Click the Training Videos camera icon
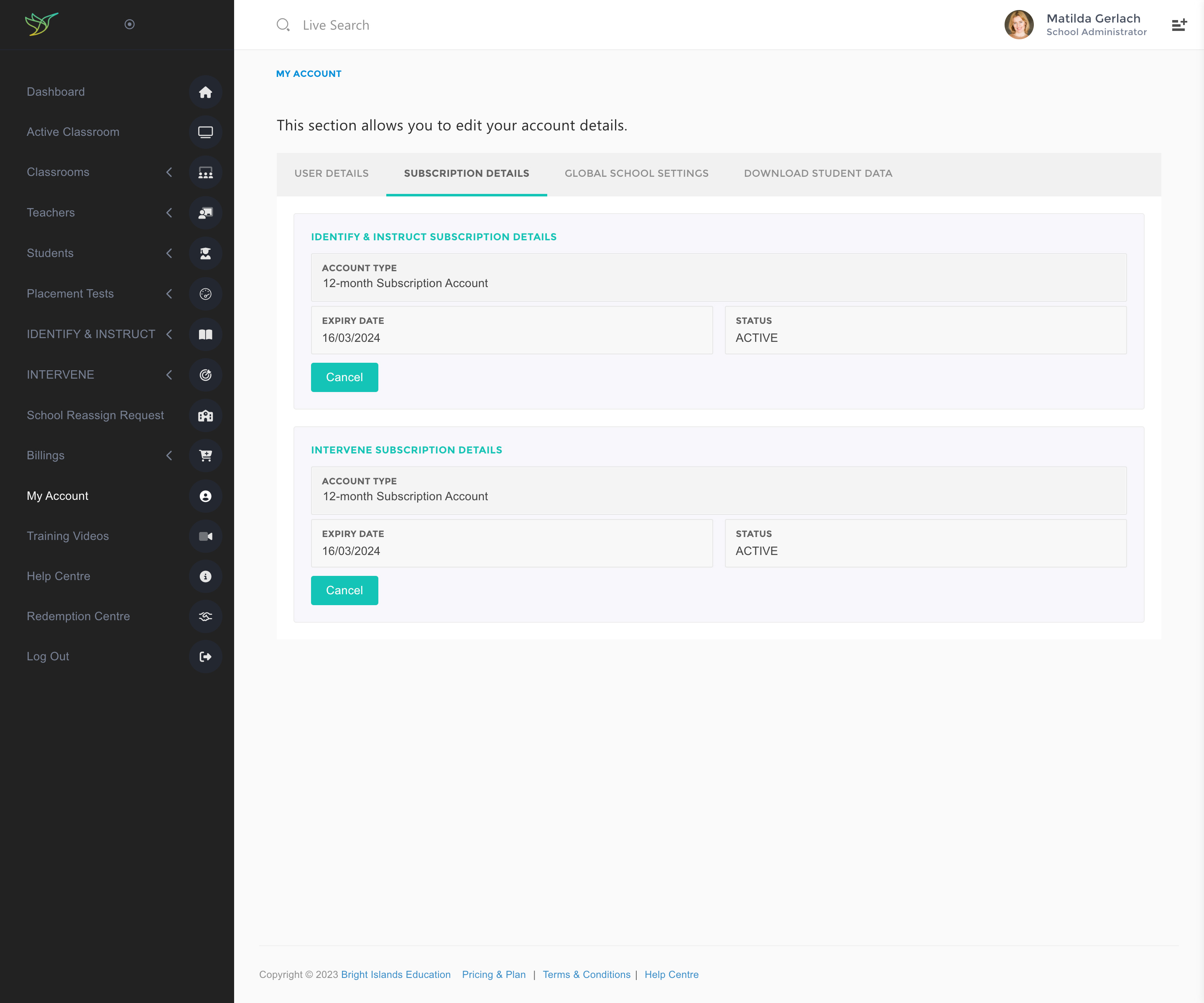Screen dimensions: 1204x1003 tap(205, 537)
